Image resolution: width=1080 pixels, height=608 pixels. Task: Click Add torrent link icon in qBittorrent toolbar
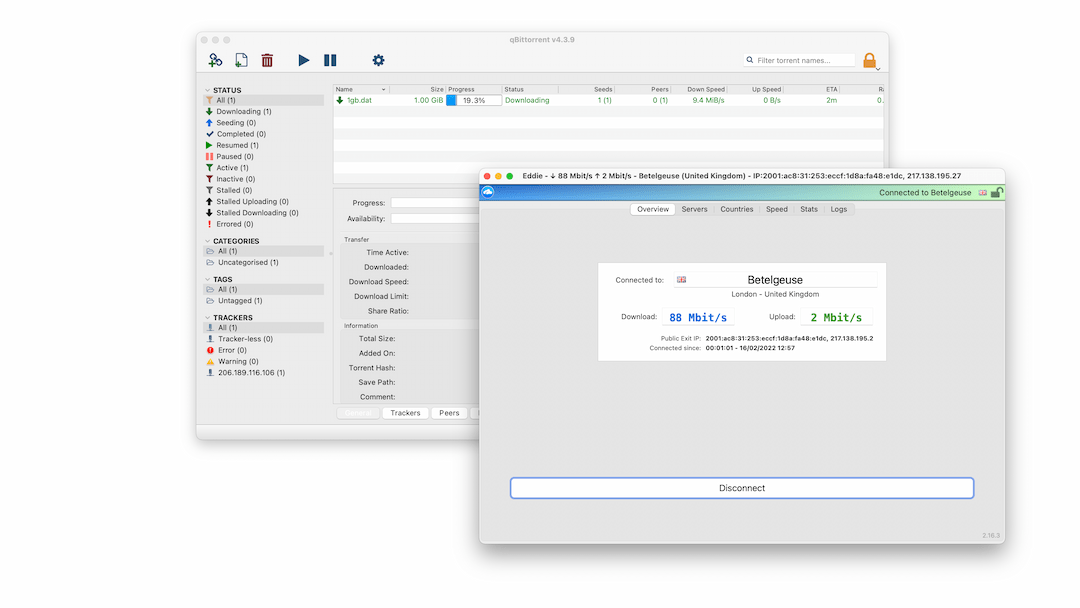pyautogui.click(x=216, y=61)
